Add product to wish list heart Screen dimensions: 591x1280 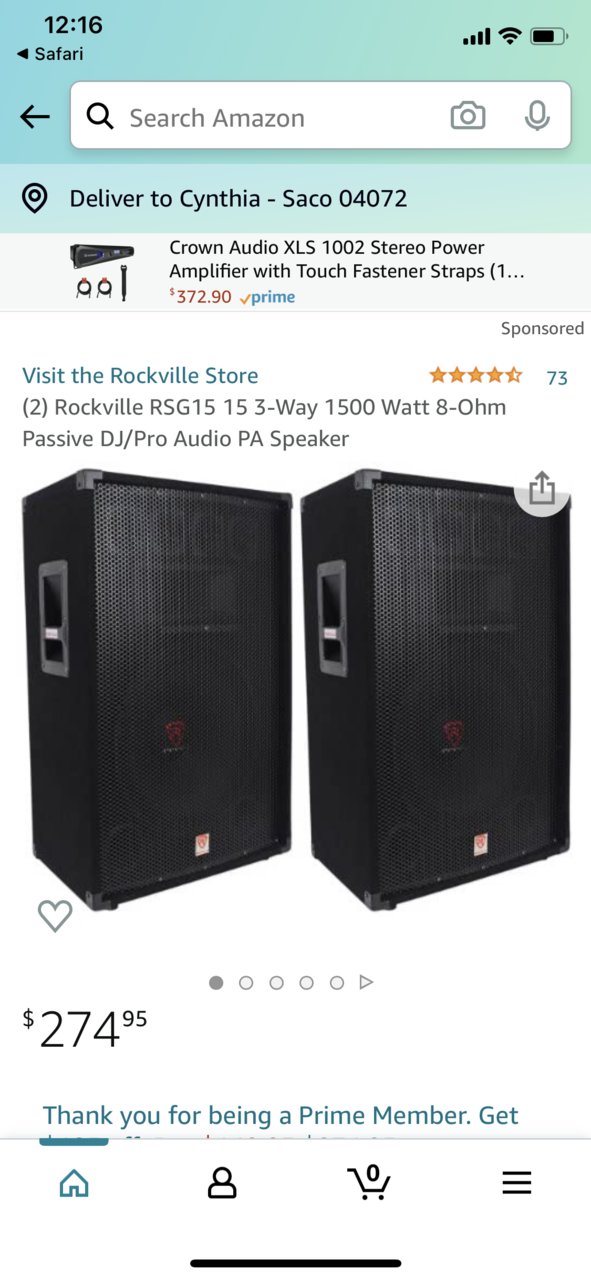click(x=55, y=915)
